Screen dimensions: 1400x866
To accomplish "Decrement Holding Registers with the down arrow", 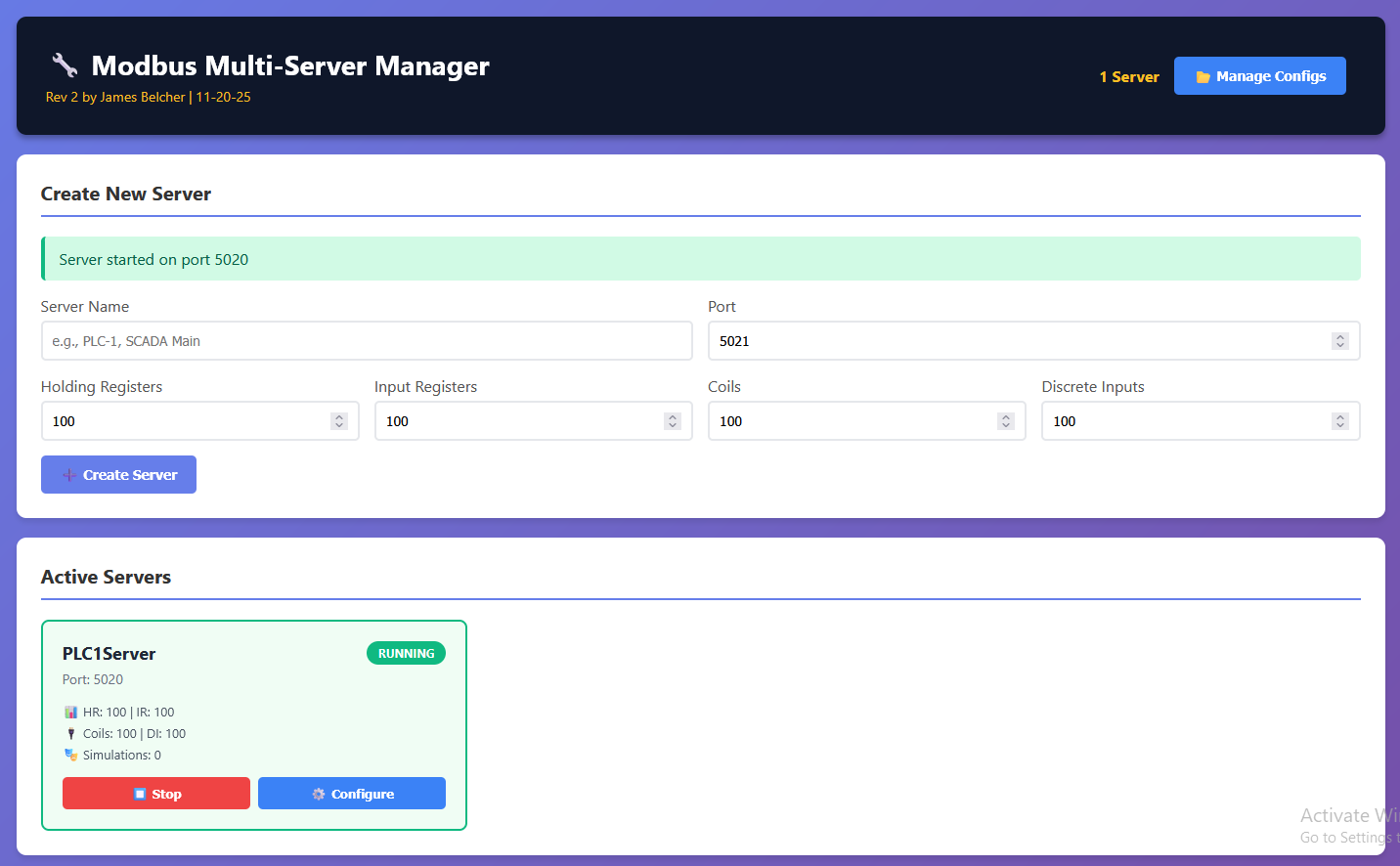I will tap(339, 426).
